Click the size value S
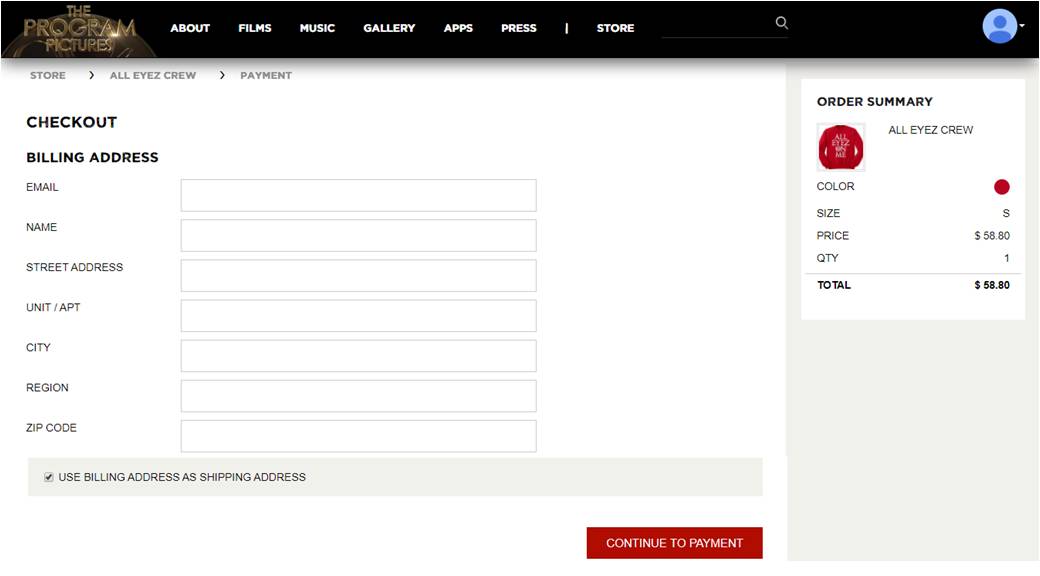The width and height of the screenshot is (1040, 576). 1006,213
